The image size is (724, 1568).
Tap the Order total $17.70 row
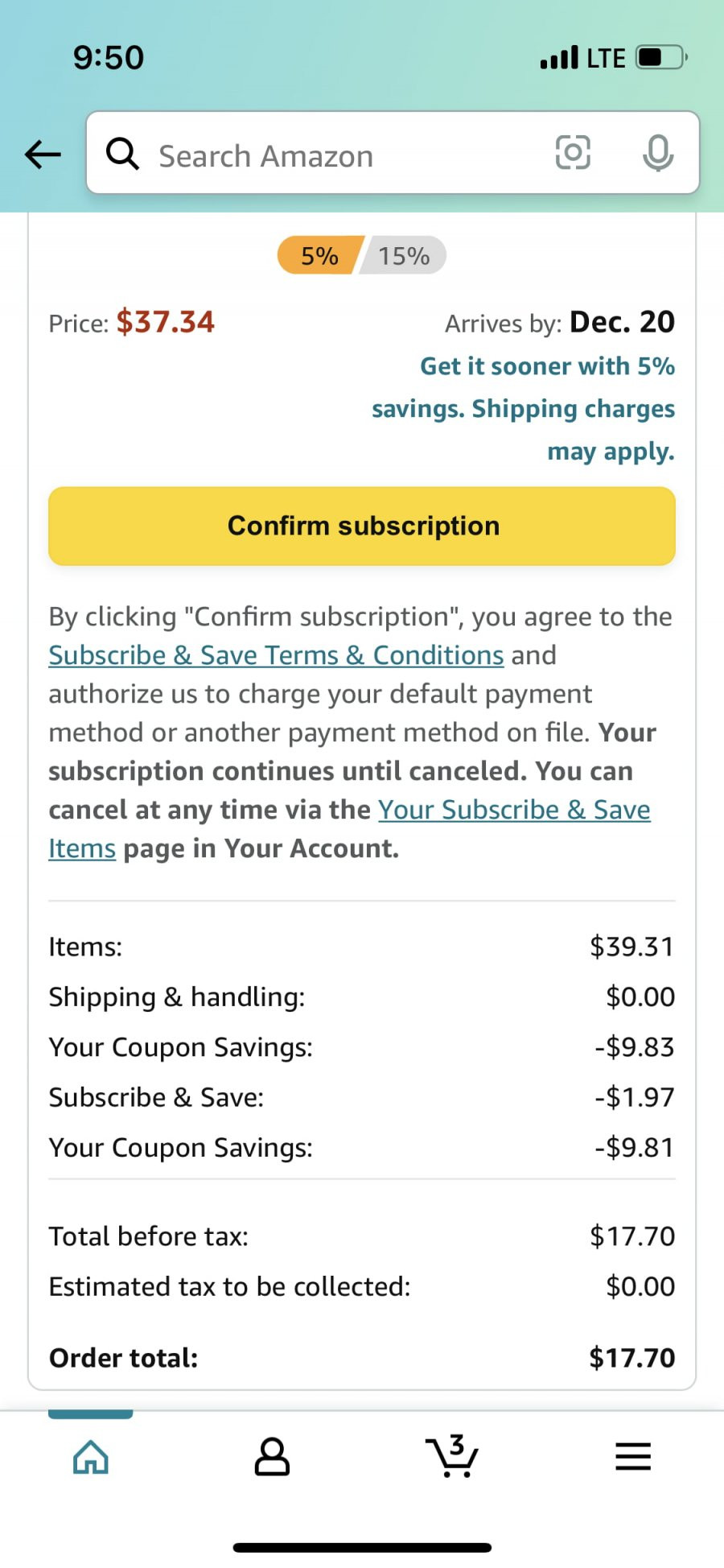pos(362,1358)
